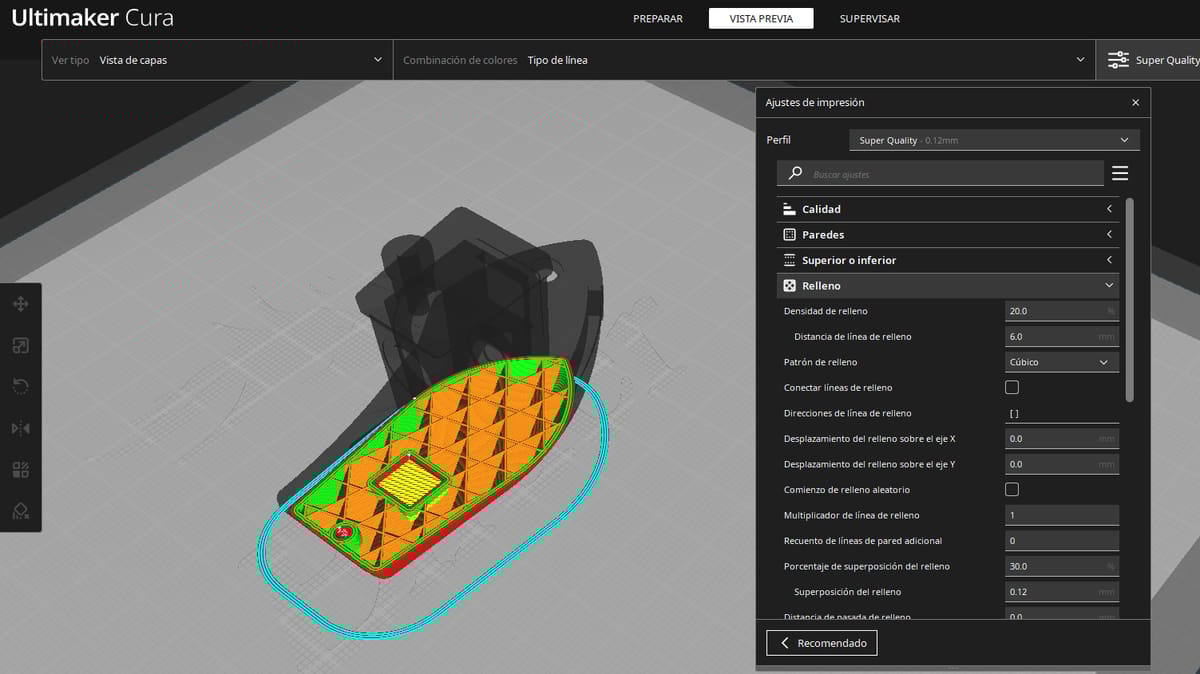This screenshot has height=674, width=1200.
Task: Click the Densidad de relleno label
Action: [826, 311]
